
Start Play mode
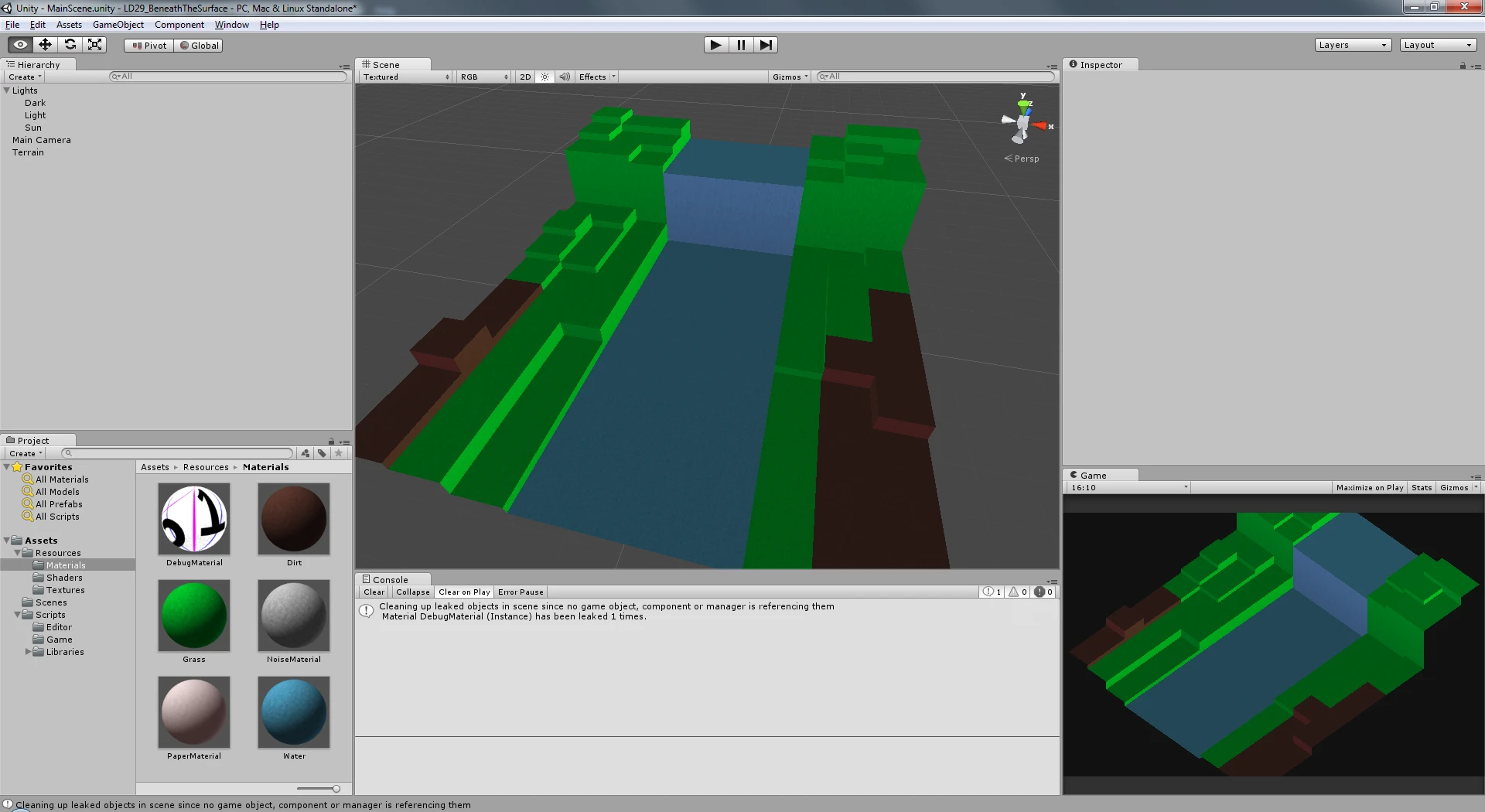click(x=716, y=45)
